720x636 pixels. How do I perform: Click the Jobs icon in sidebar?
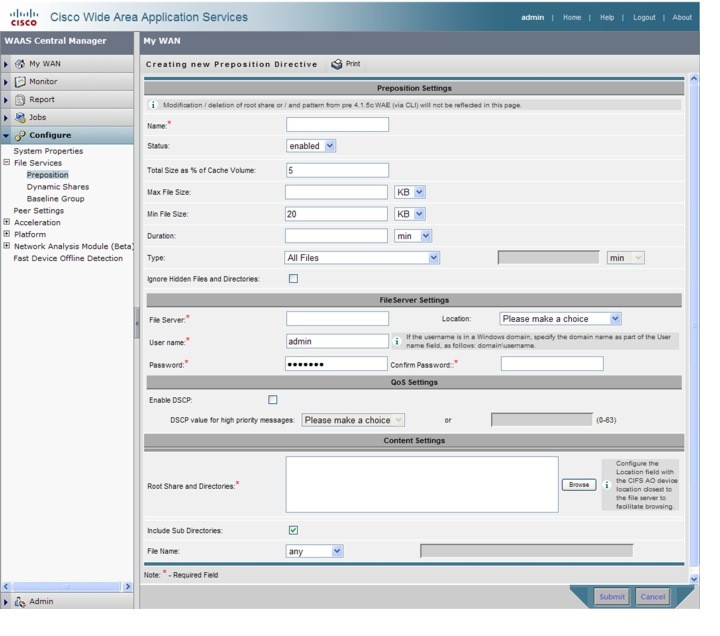click(x=20, y=118)
